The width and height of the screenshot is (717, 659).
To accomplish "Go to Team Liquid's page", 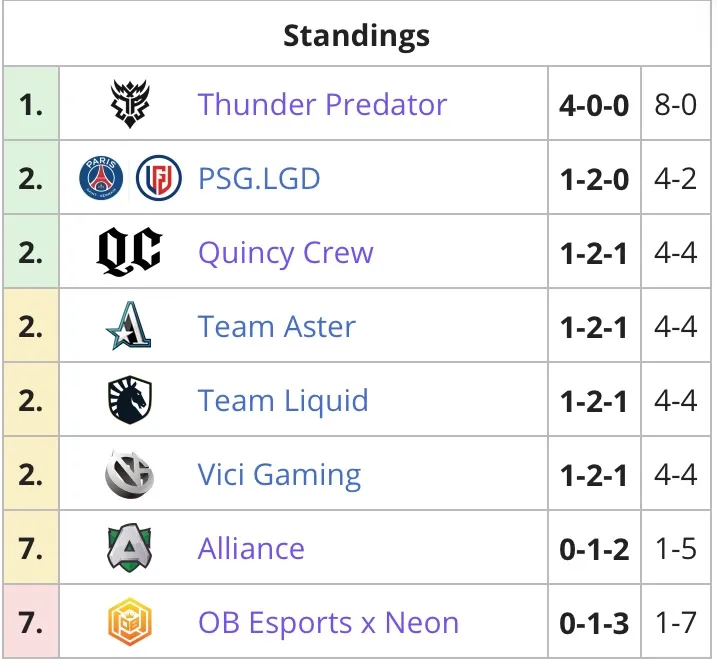I will tap(283, 401).
